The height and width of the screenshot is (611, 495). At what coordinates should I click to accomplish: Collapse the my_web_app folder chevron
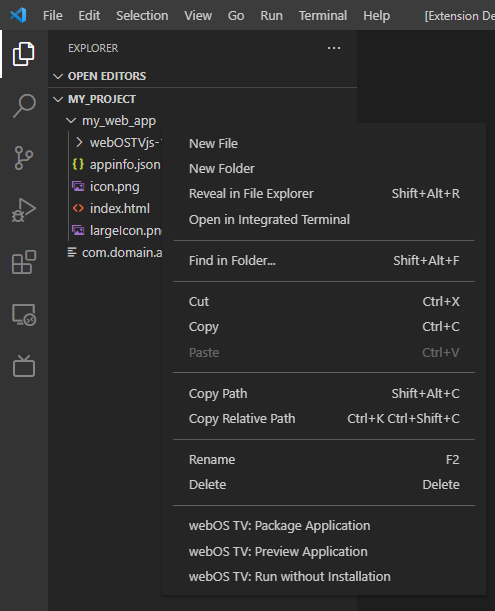[x=71, y=120]
